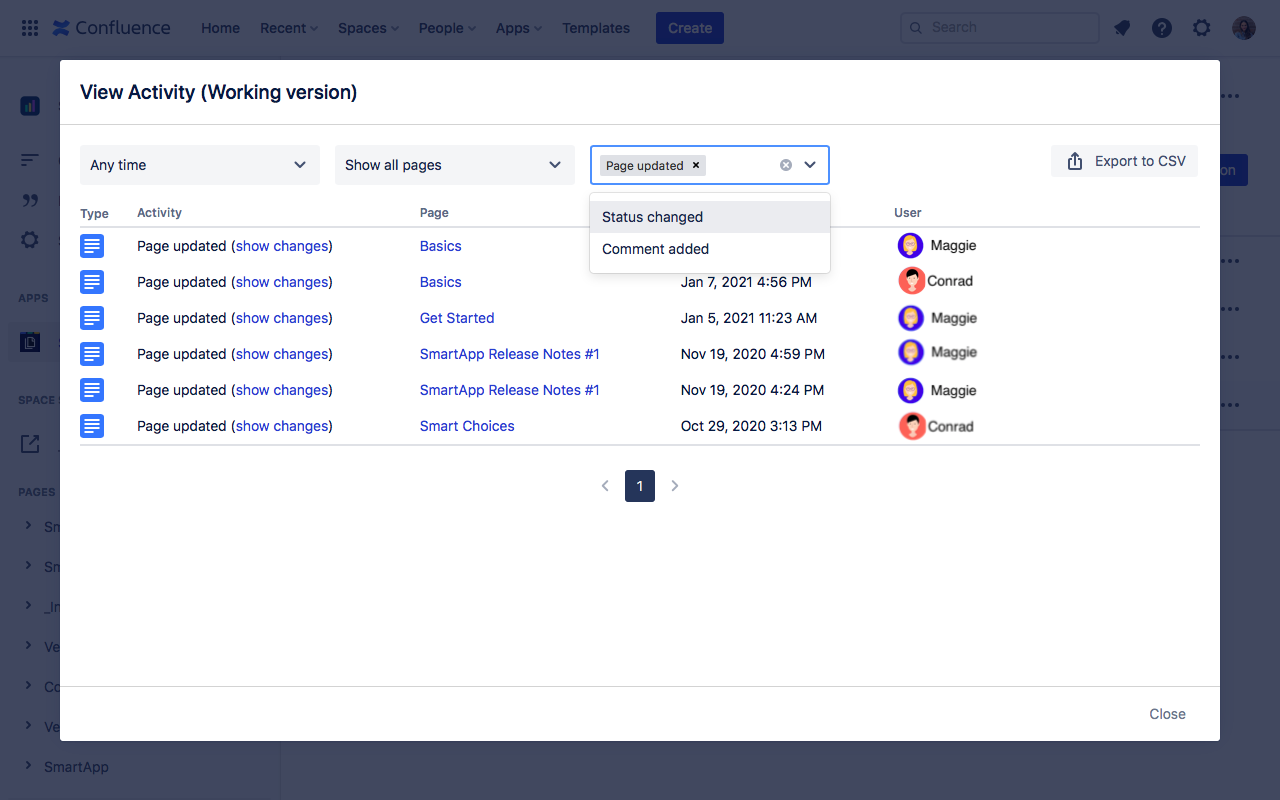The height and width of the screenshot is (800, 1280).
Task: Expand the "Show all pages" dropdown
Action: click(454, 164)
